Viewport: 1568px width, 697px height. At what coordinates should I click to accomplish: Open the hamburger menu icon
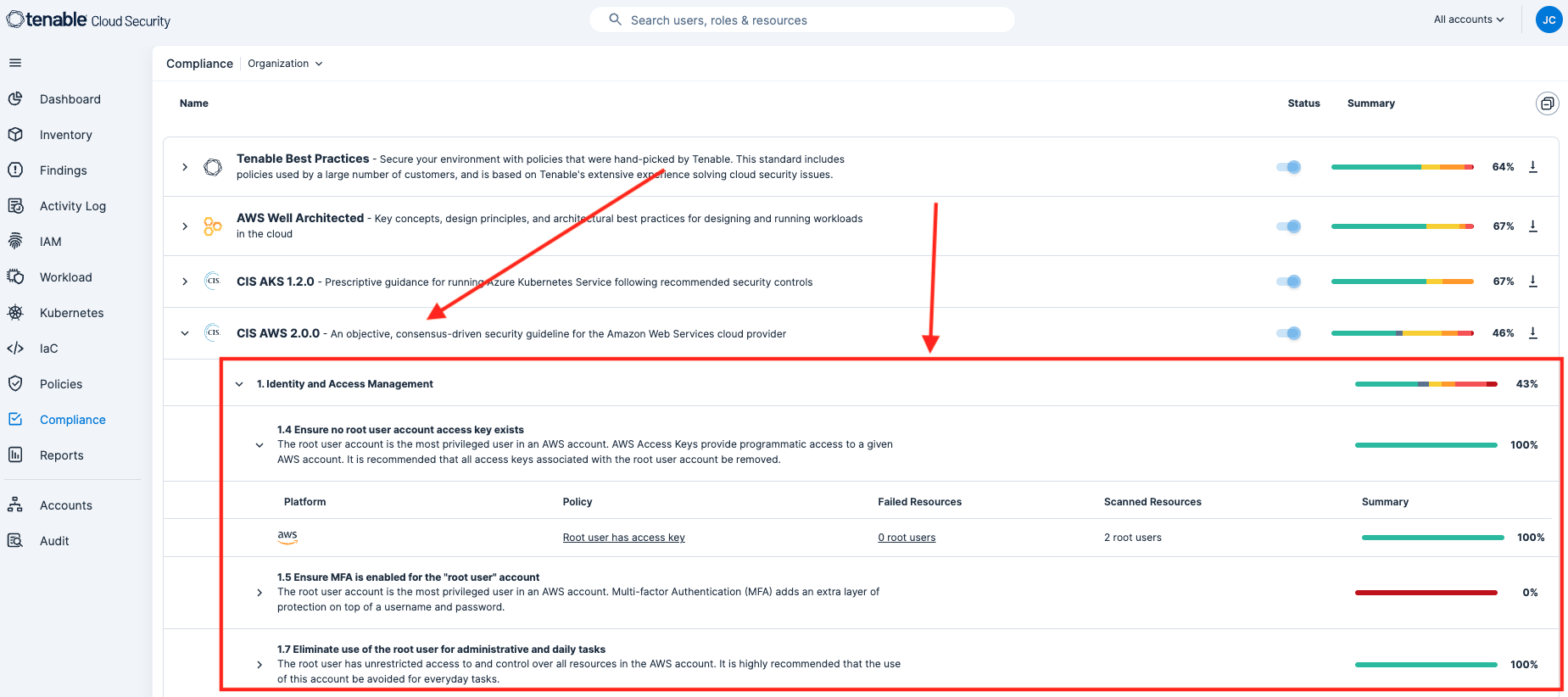tap(15, 63)
